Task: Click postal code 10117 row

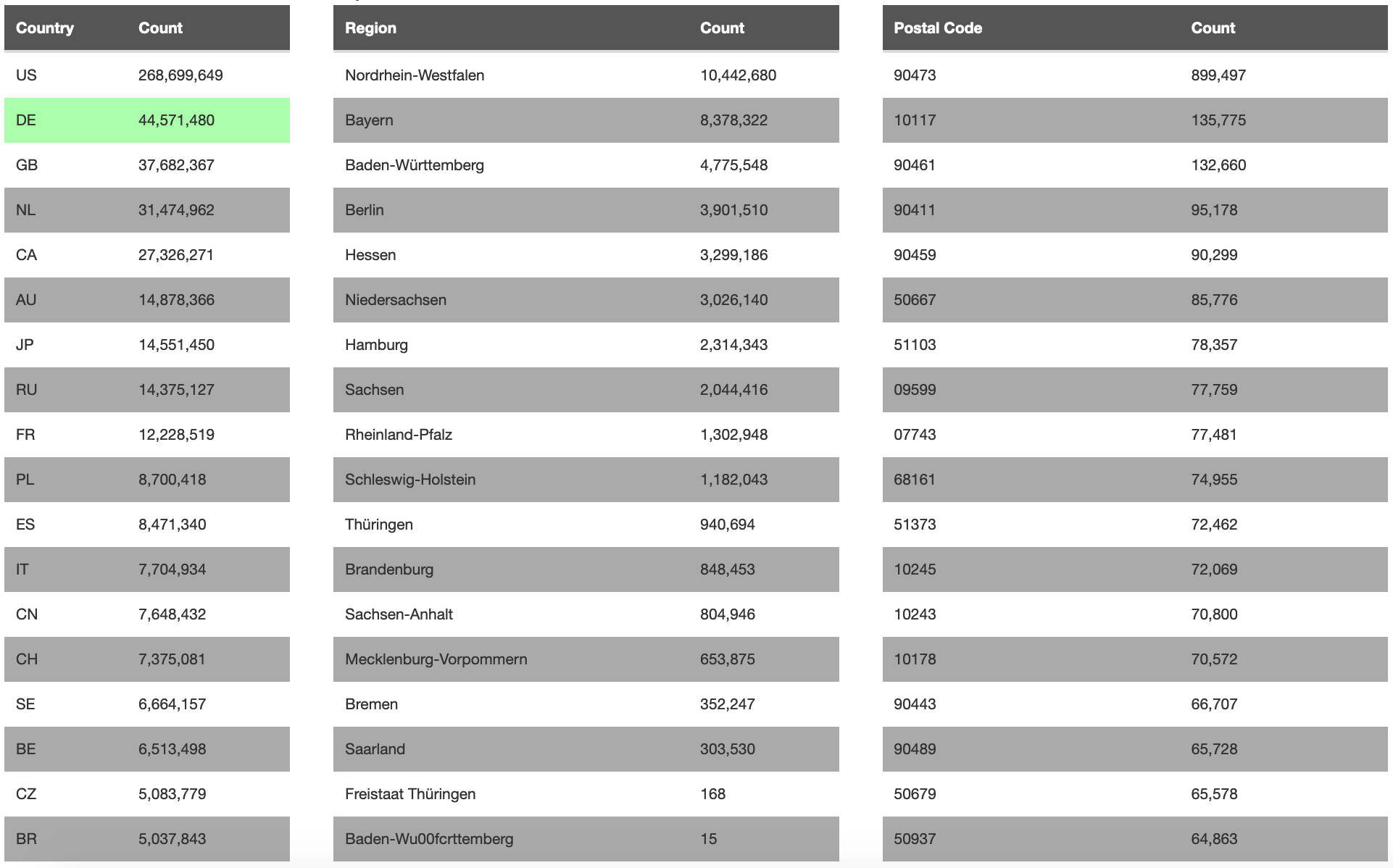Action: 1134,120
